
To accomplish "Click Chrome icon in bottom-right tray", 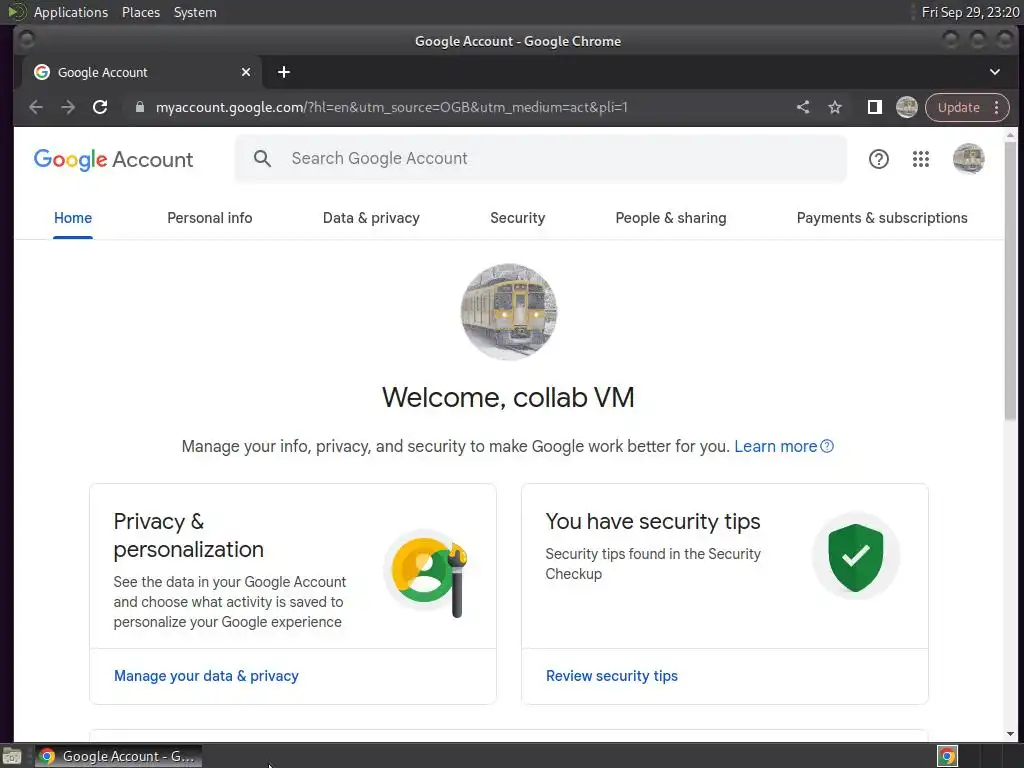I will (947, 756).
